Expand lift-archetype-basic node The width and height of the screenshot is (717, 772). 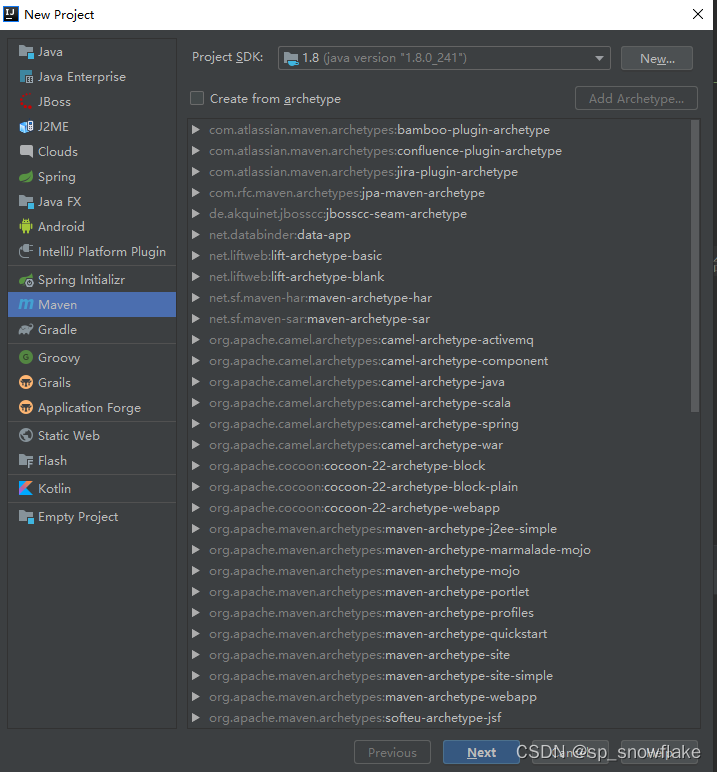196,256
